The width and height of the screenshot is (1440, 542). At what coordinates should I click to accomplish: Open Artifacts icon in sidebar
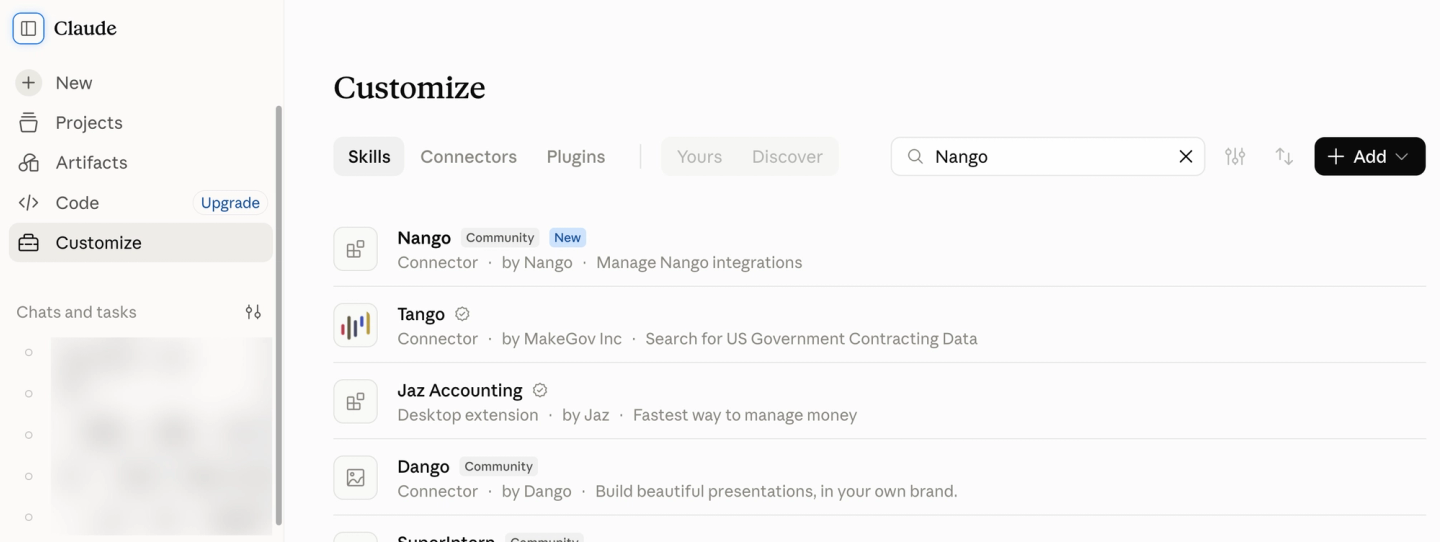[x=28, y=163]
